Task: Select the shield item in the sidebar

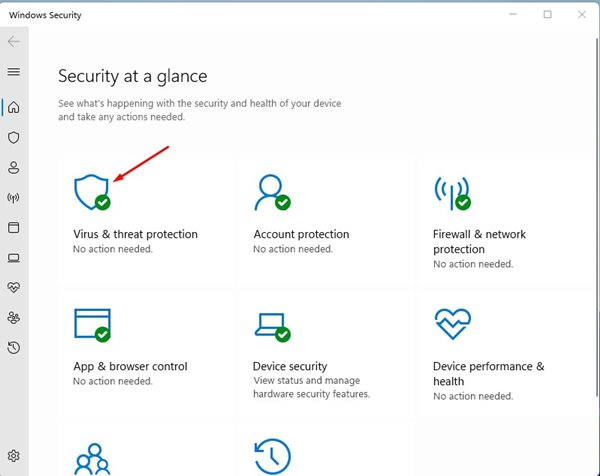Action: point(14,137)
